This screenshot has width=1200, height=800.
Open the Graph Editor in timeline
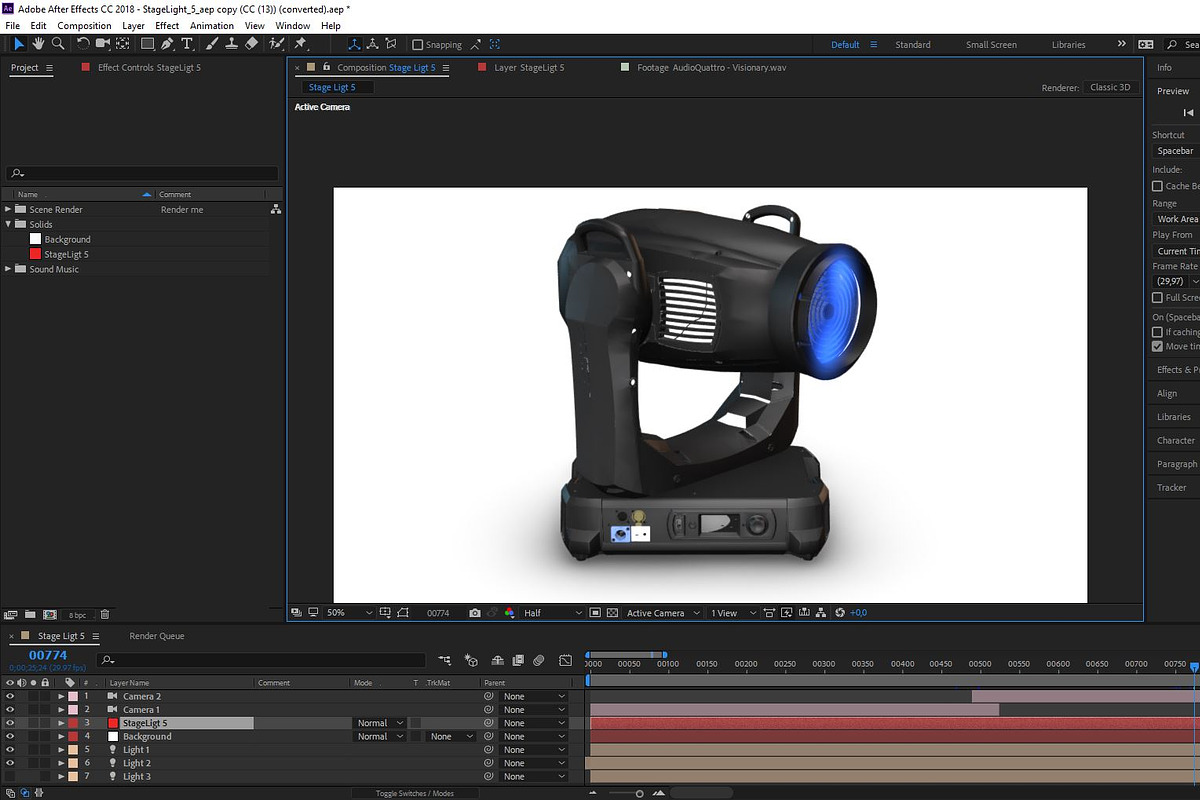[565, 660]
